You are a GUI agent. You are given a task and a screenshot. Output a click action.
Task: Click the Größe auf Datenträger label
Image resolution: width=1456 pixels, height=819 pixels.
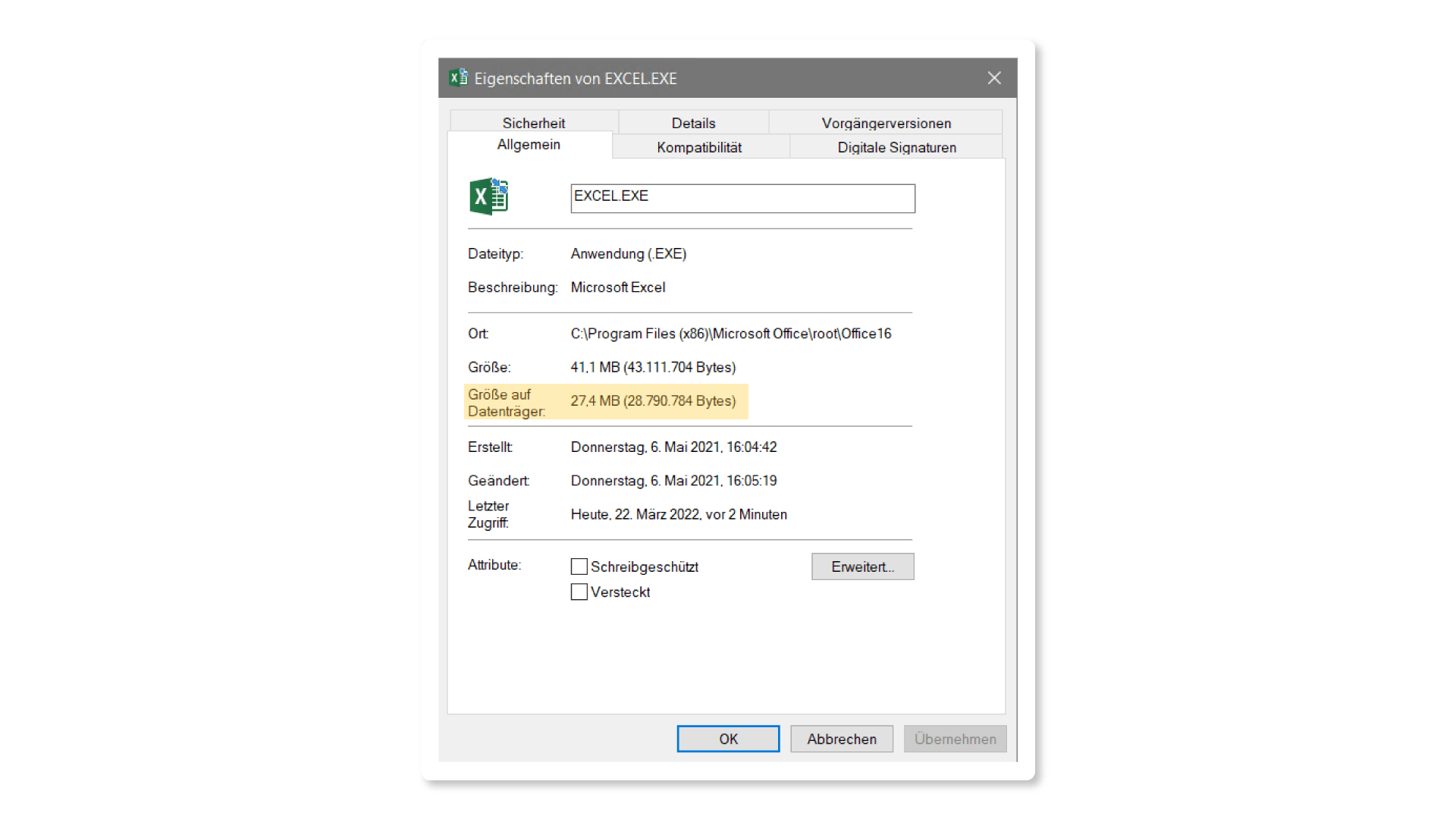point(507,403)
